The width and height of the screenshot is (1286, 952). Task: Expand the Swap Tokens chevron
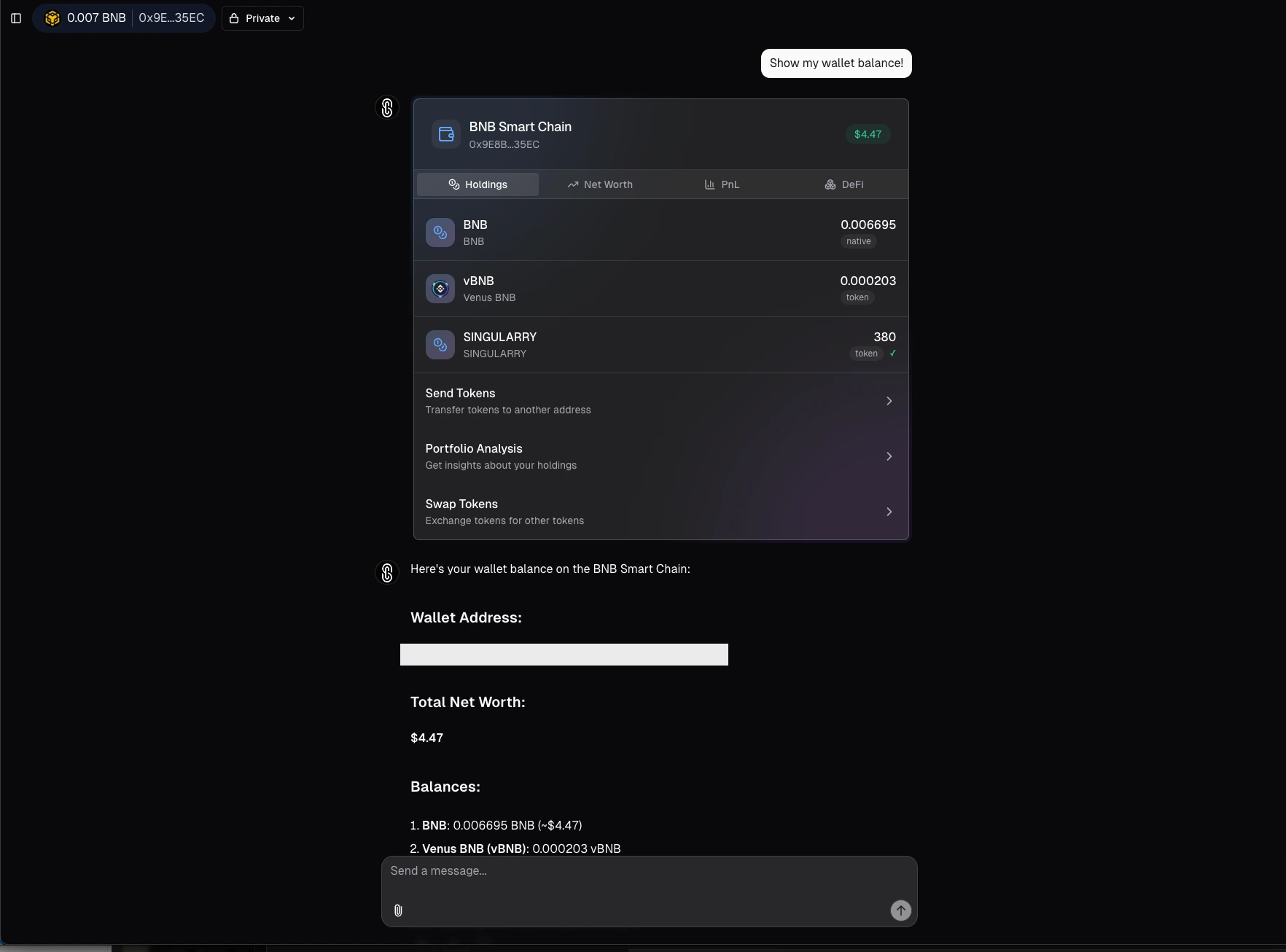pyautogui.click(x=889, y=512)
